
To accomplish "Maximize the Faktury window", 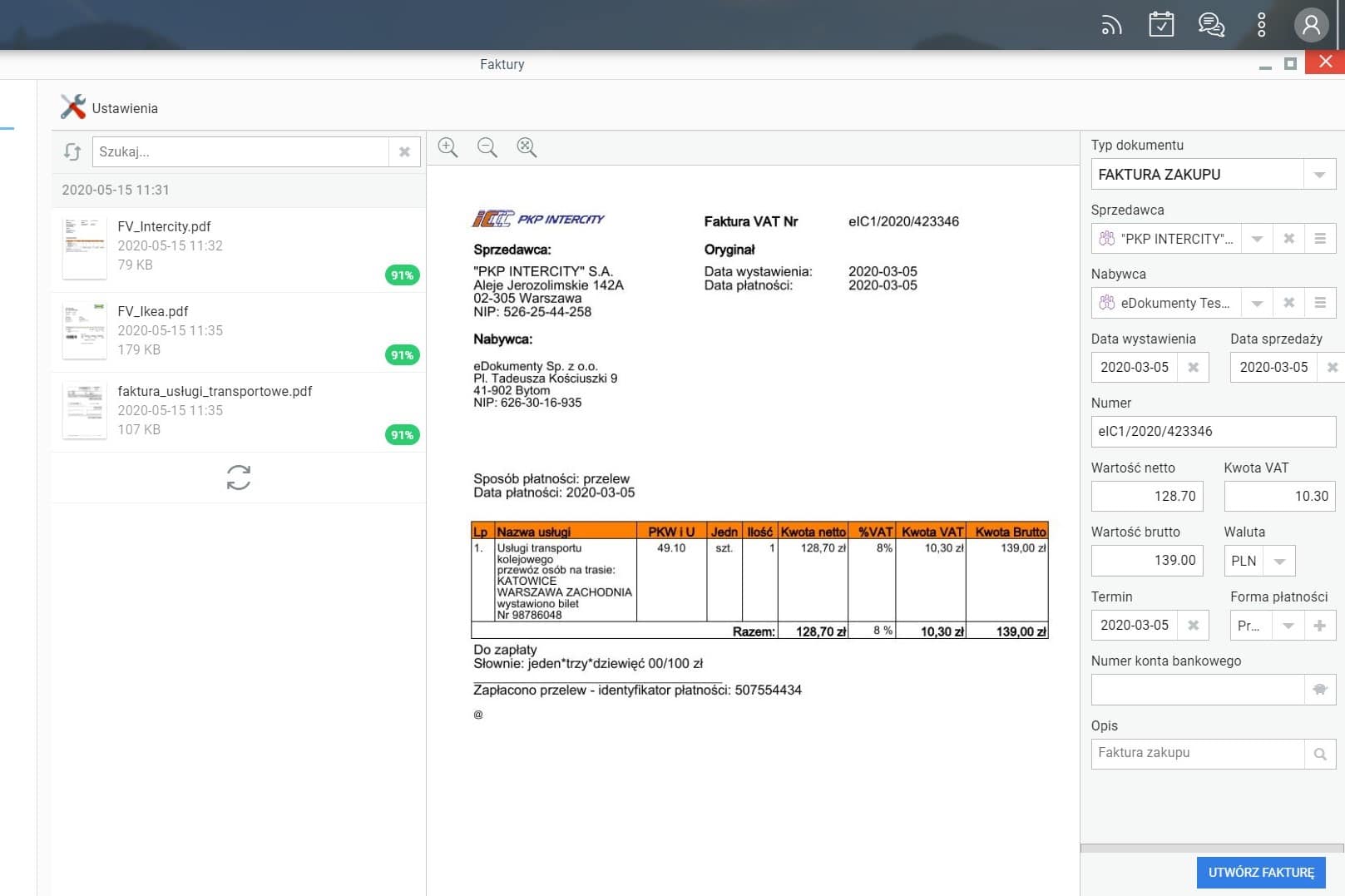I will (x=1290, y=63).
